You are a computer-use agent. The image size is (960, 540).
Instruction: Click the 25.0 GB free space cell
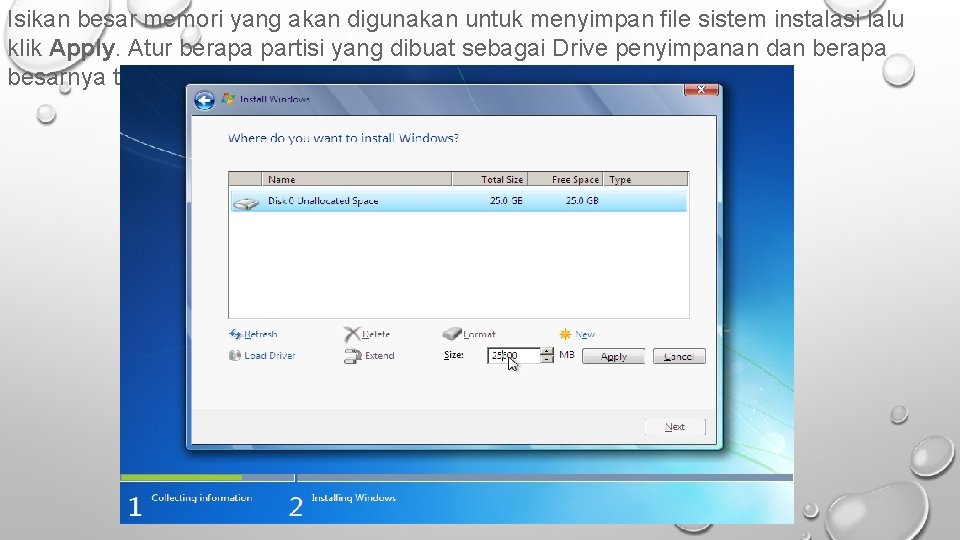coord(582,201)
